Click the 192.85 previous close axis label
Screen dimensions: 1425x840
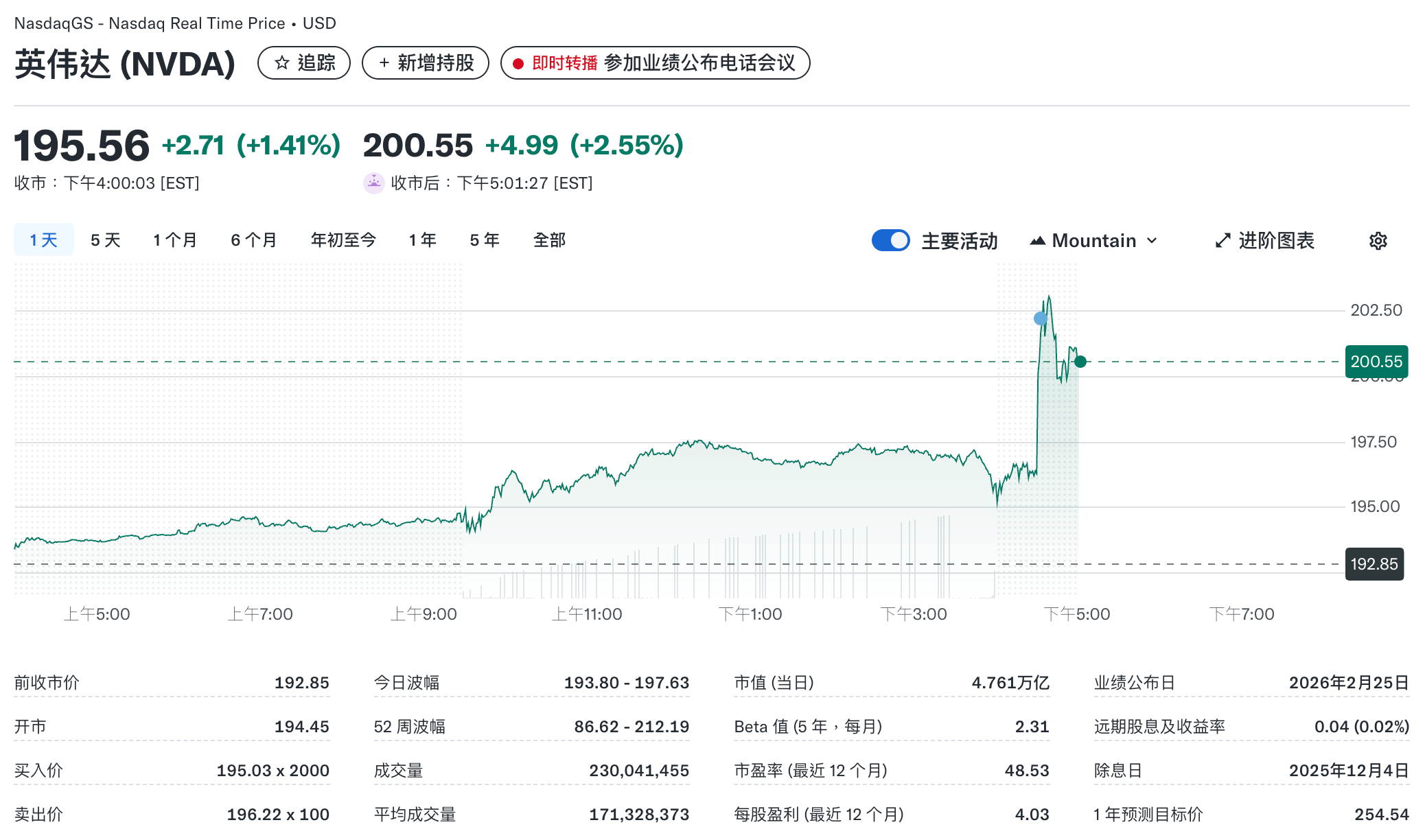(1374, 564)
